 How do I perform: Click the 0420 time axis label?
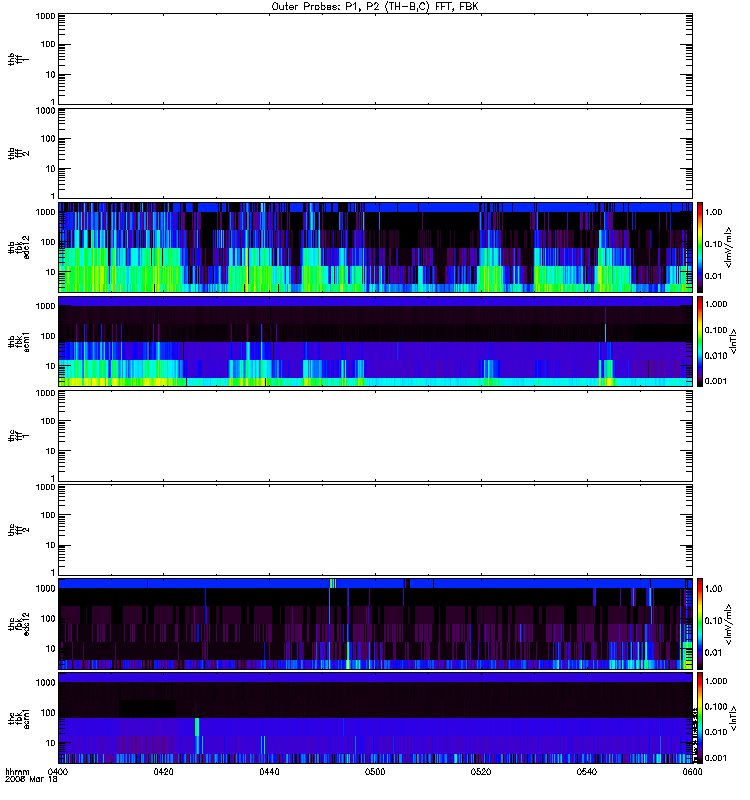pyautogui.click(x=163, y=771)
